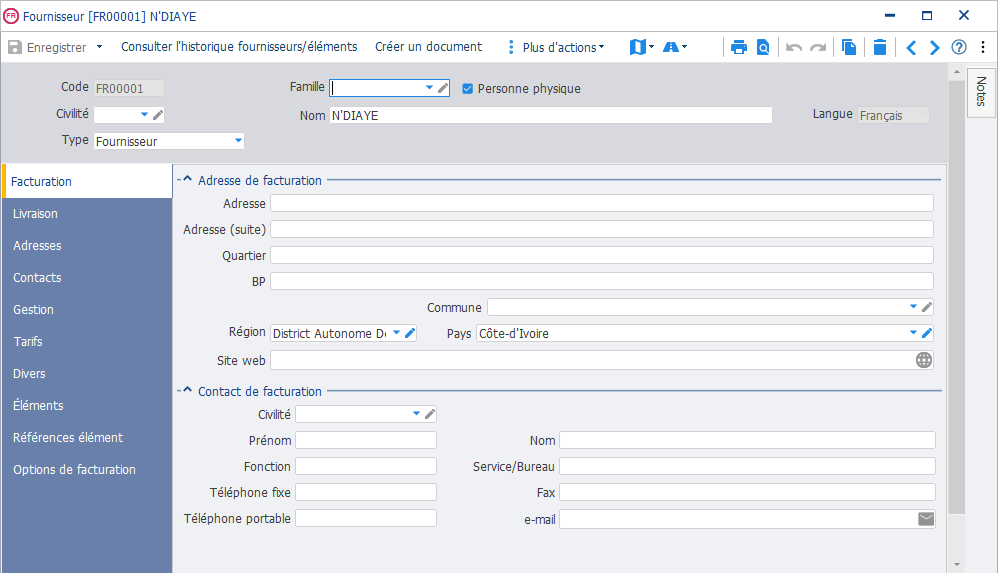Expand the Pays Côte-d'Ivoire dropdown
The width and height of the screenshot is (998, 573).
(913, 333)
